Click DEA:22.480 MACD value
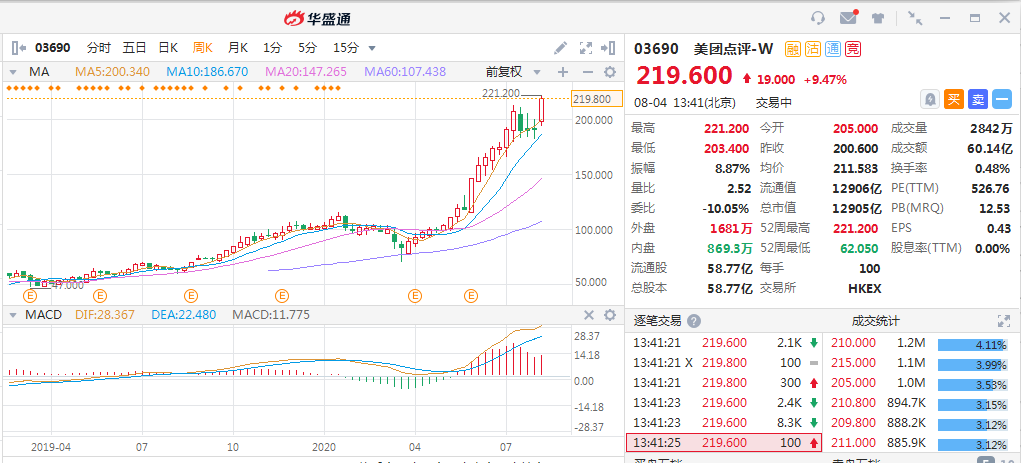The height and width of the screenshot is (463, 1021). pos(183,315)
